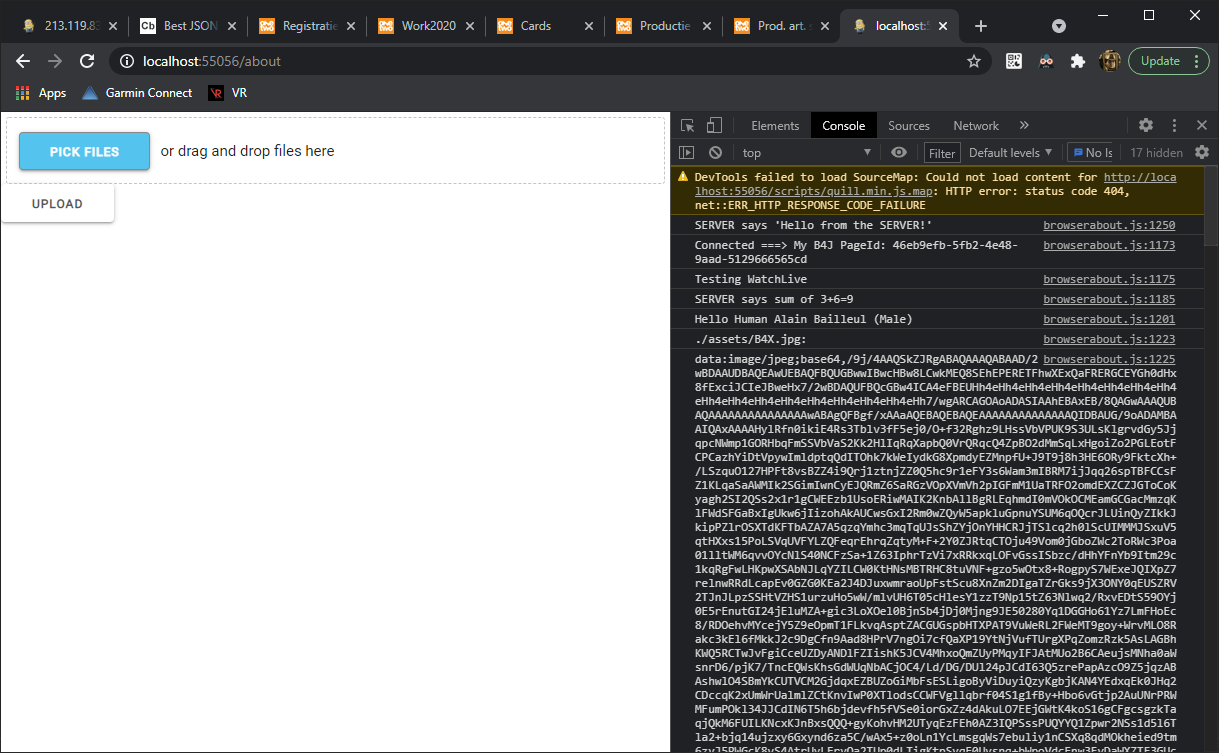Clear the console with the ban icon
1219x753 pixels.
pyautogui.click(x=715, y=152)
